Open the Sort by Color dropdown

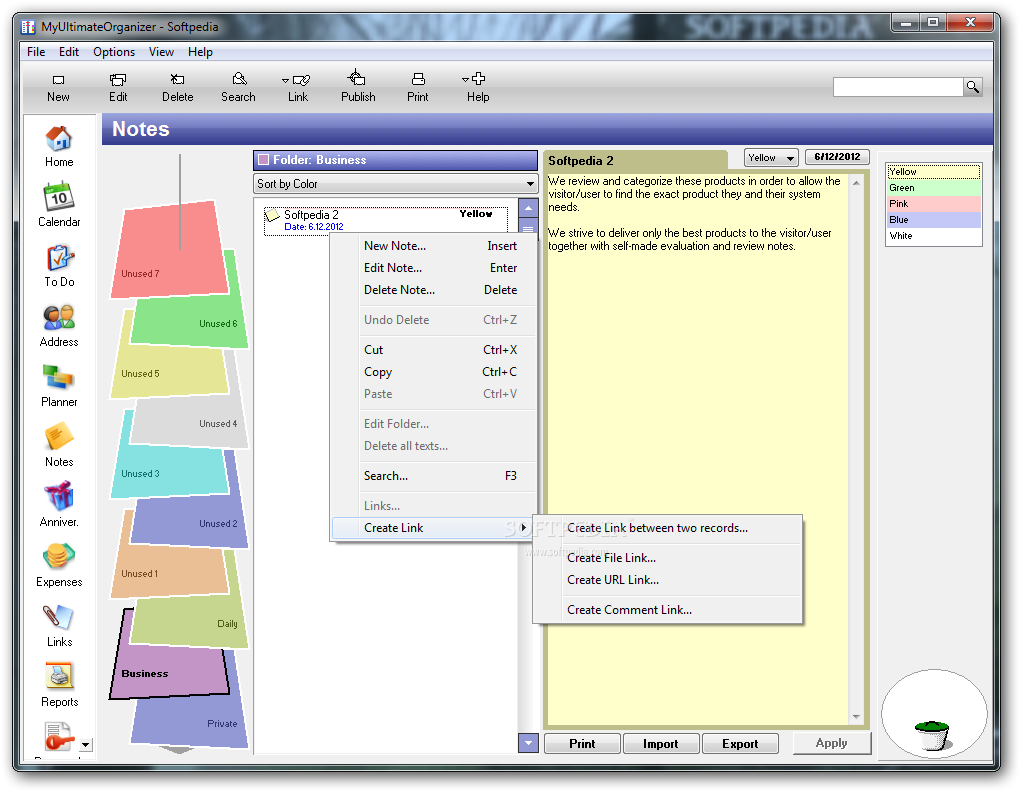pyautogui.click(x=395, y=184)
